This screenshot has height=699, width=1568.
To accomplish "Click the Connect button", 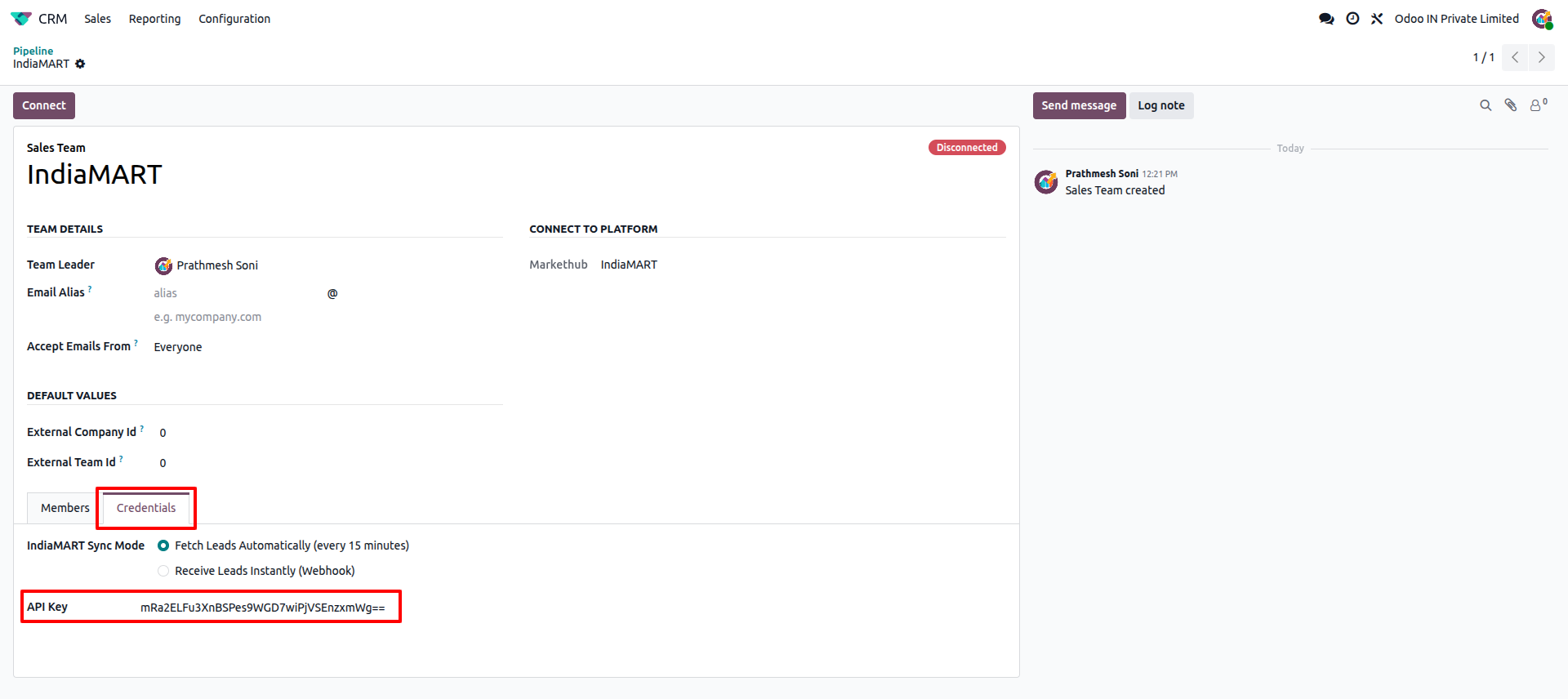I will point(44,105).
